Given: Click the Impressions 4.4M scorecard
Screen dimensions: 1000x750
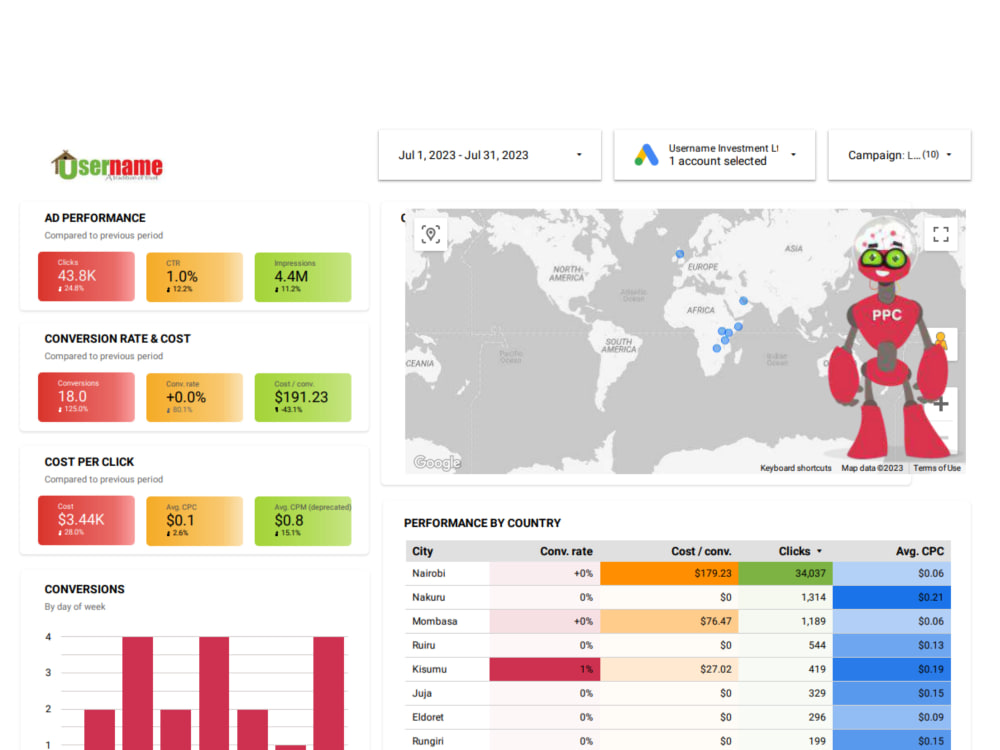Looking at the screenshot, I should click(303, 277).
